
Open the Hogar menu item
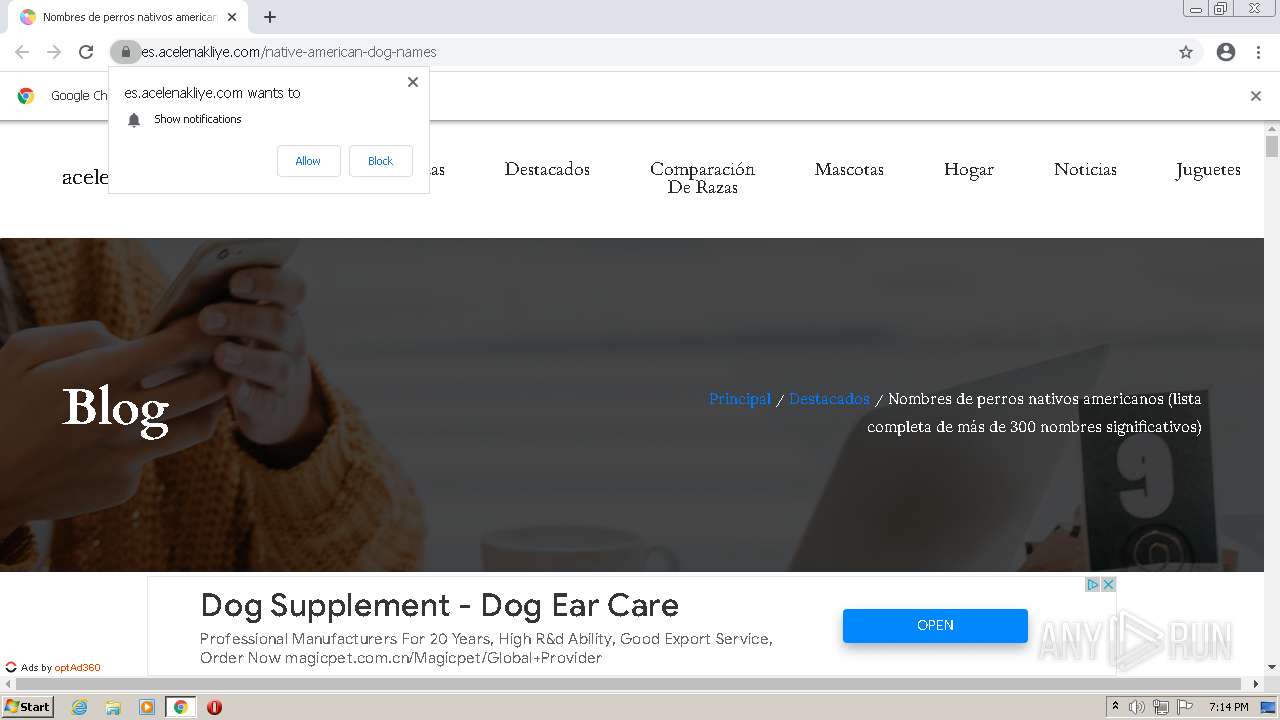click(x=969, y=170)
